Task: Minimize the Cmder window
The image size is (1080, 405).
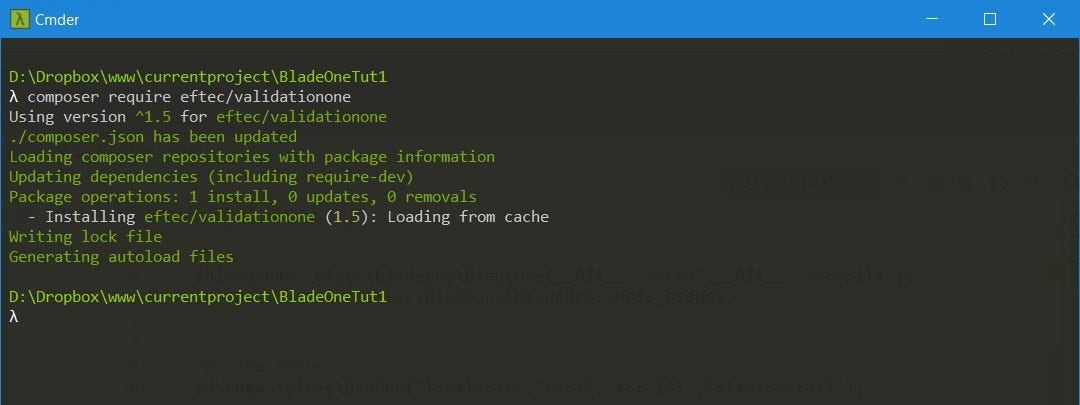Action: coord(931,19)
